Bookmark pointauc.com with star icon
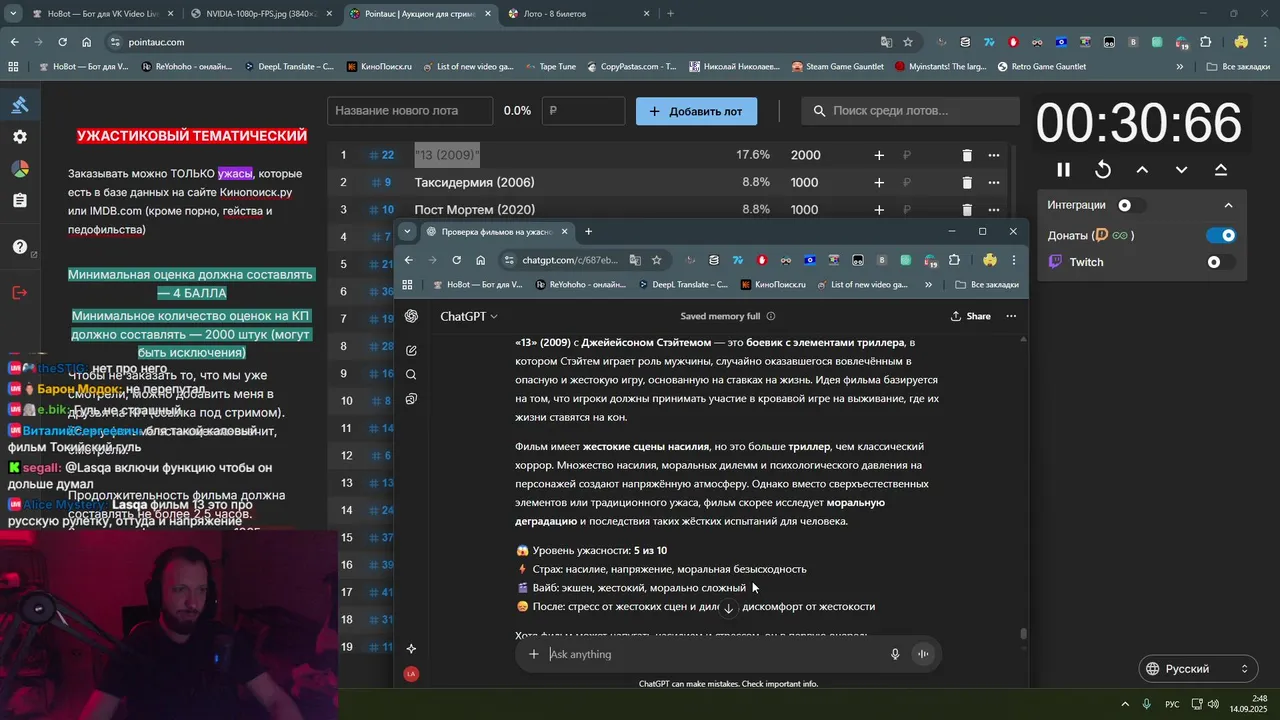The width and height of the screenshot is (1280, 720). [908, 42]
